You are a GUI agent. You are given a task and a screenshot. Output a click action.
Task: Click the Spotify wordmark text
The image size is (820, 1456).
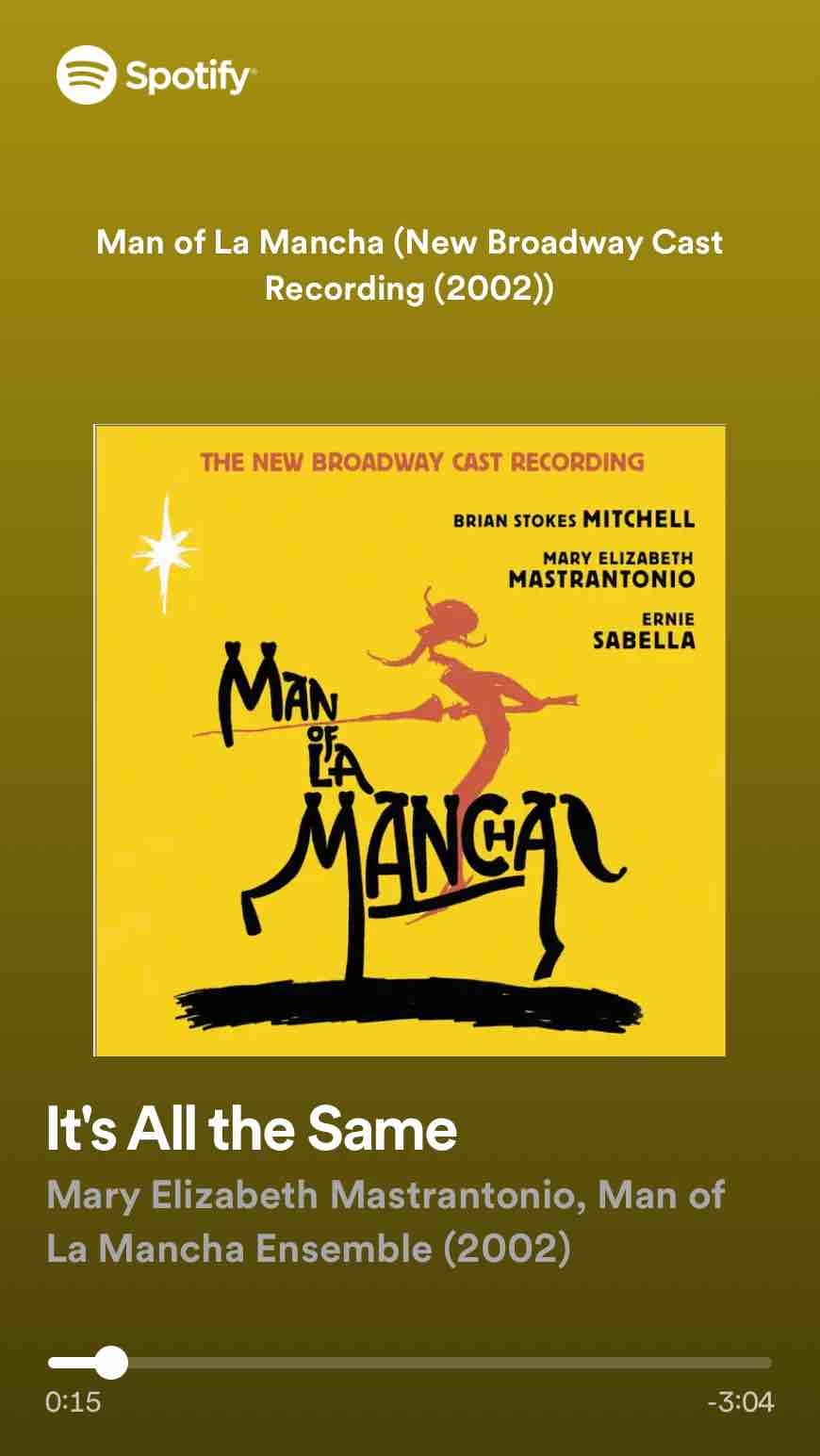tap(189, 76)
